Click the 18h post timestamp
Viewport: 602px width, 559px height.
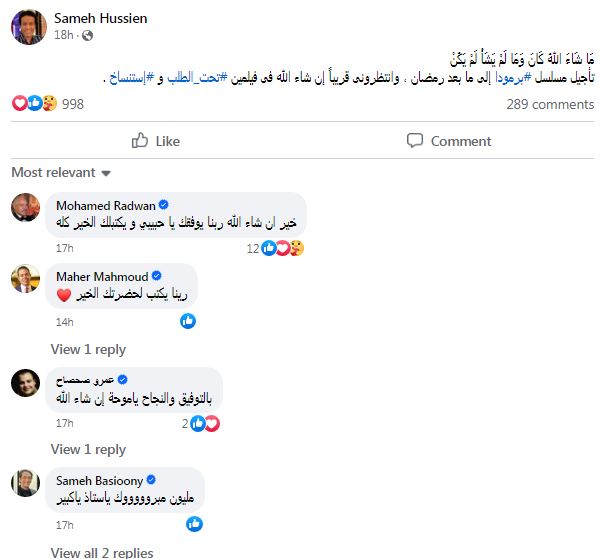pos(64,36)
